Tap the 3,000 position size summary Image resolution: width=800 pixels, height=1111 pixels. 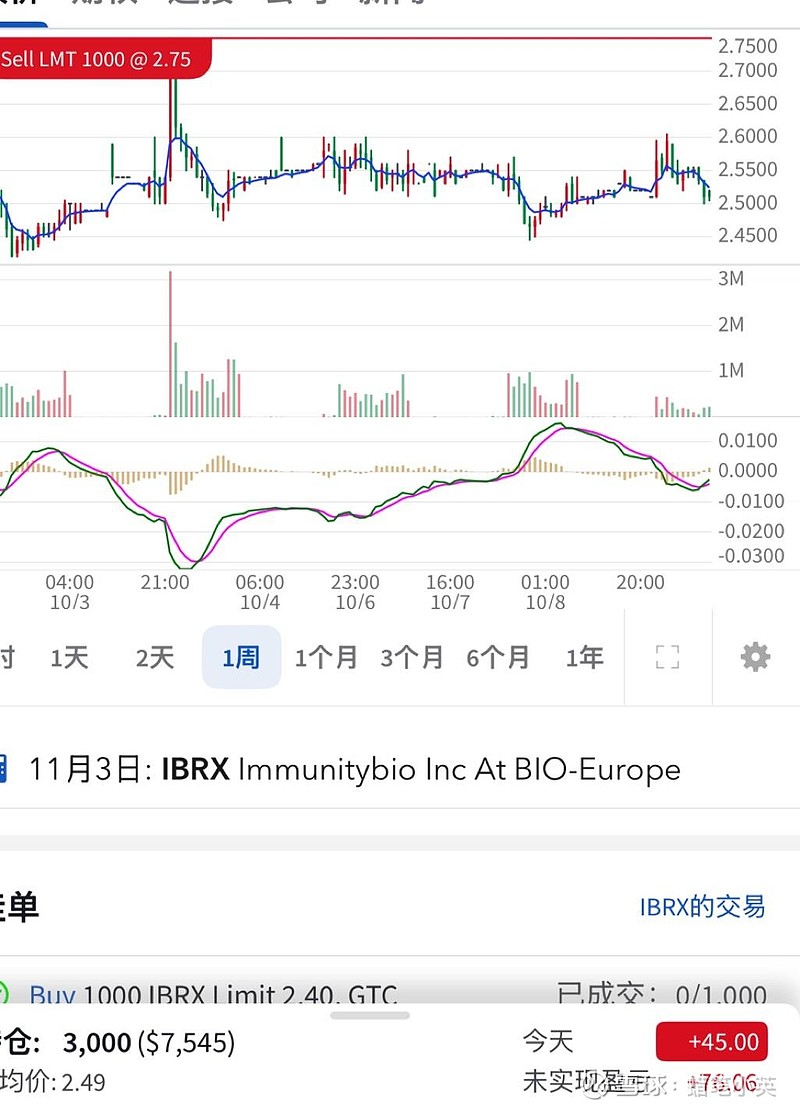[98, 1043]
